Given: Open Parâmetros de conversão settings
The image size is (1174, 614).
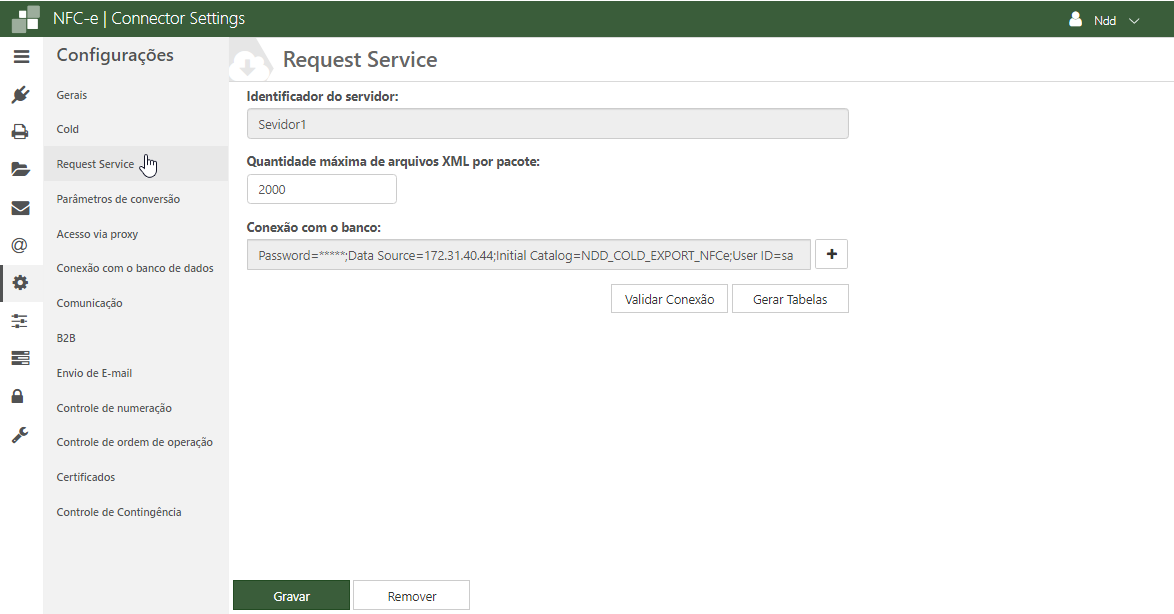Looking at the screenshot, I should pos(118,199).
